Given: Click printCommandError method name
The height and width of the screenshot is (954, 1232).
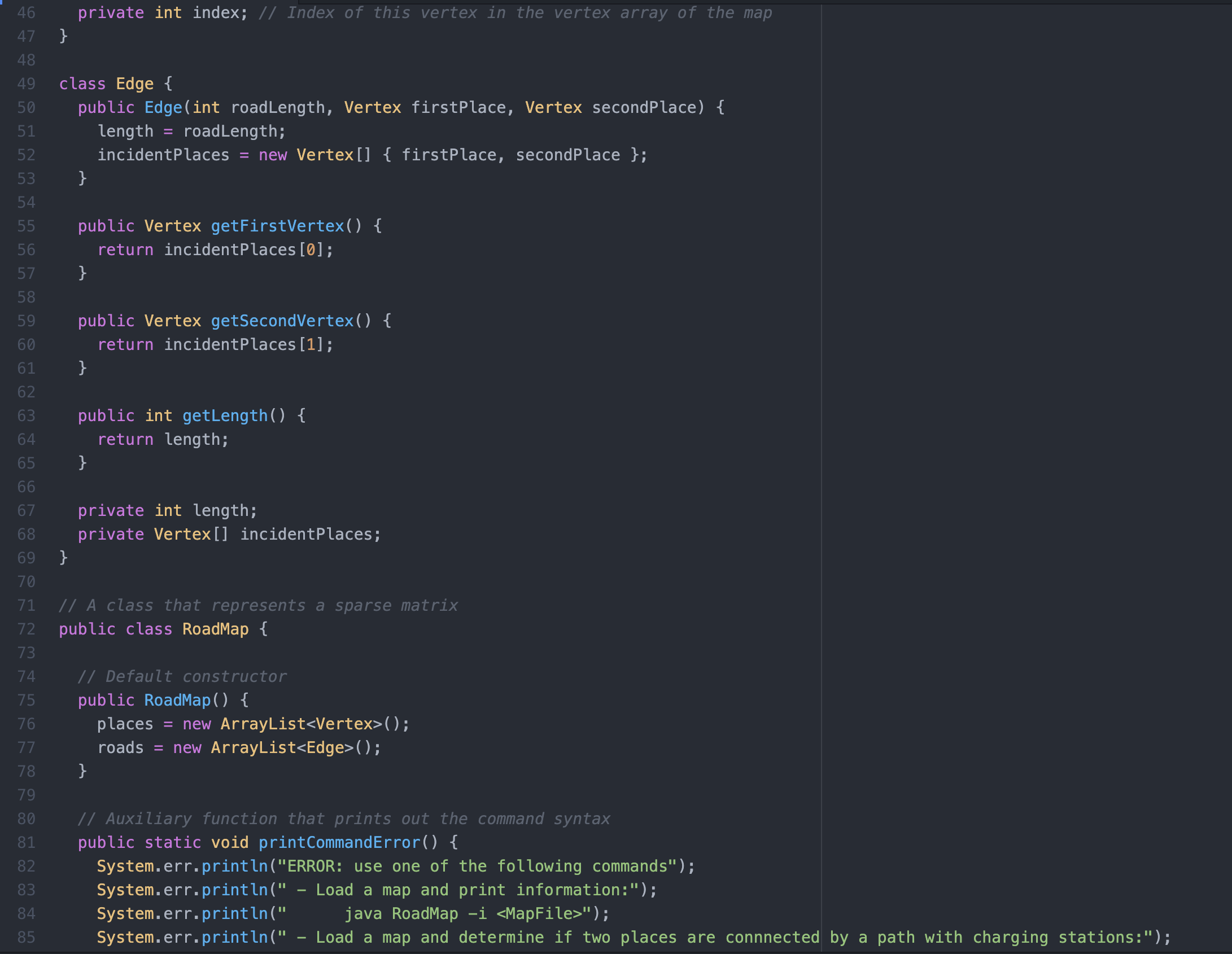Looking at the screenshot, I should [339, 843].
